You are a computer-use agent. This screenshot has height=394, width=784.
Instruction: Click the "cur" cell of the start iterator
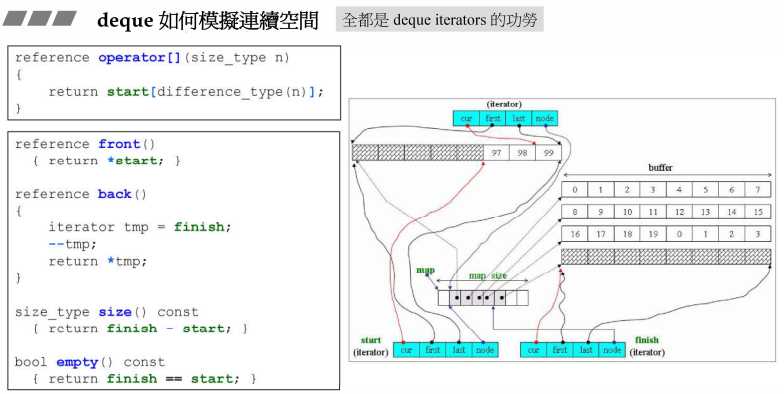(x=406, y=350)
